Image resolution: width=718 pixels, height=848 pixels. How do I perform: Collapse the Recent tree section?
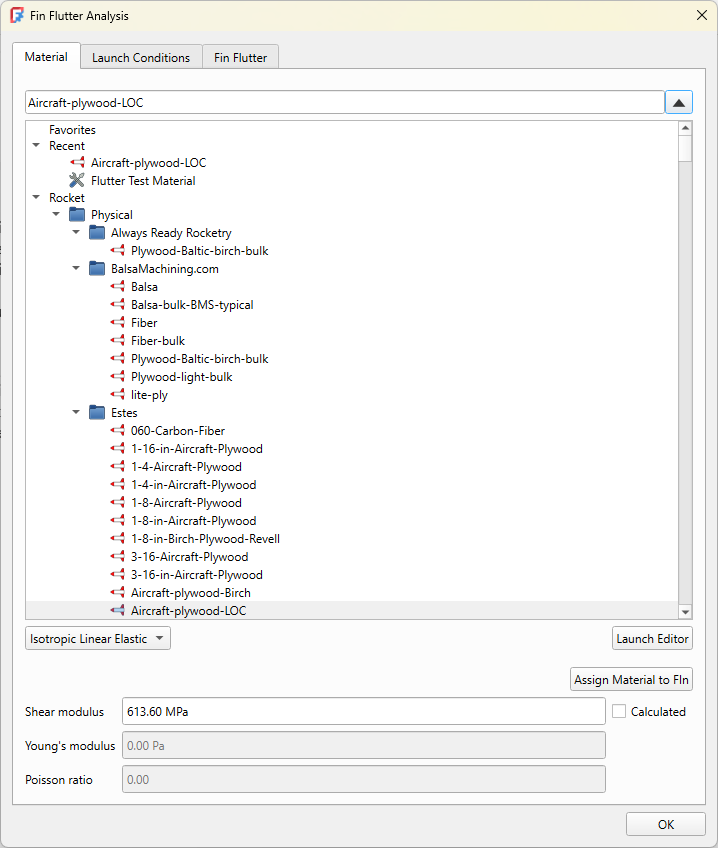(x=36, y=145)
